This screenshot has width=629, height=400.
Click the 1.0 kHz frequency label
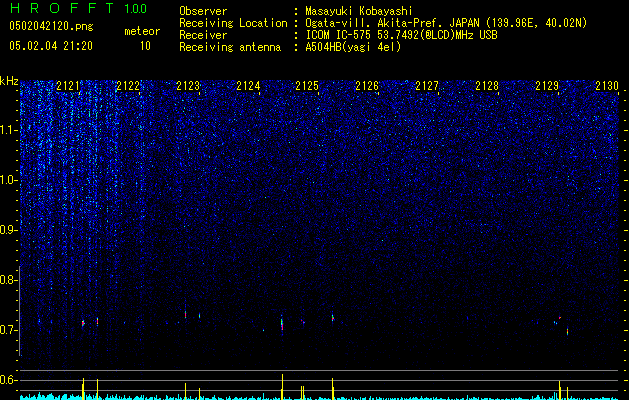click(8, 180)
